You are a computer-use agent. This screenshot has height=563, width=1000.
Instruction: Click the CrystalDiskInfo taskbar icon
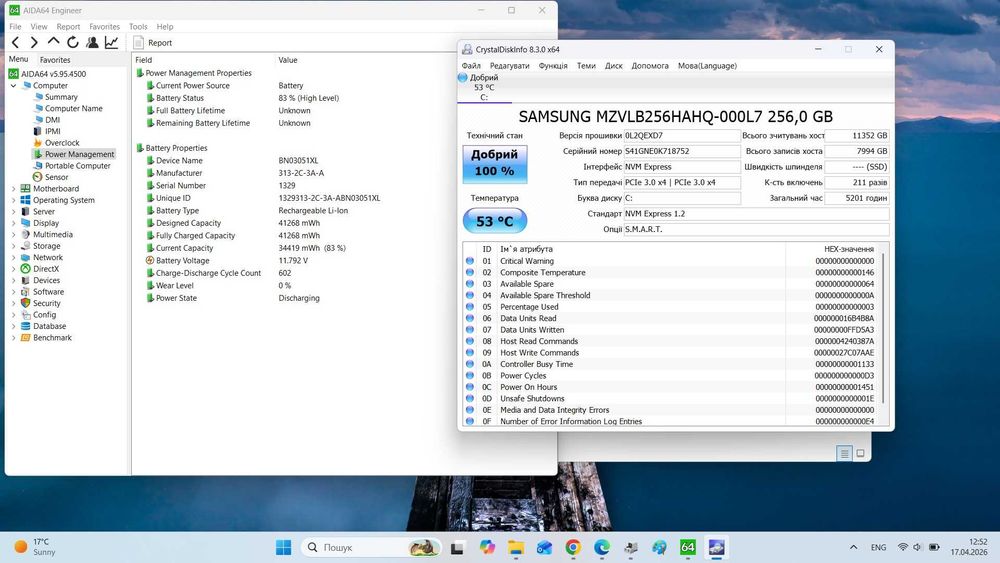716,547
